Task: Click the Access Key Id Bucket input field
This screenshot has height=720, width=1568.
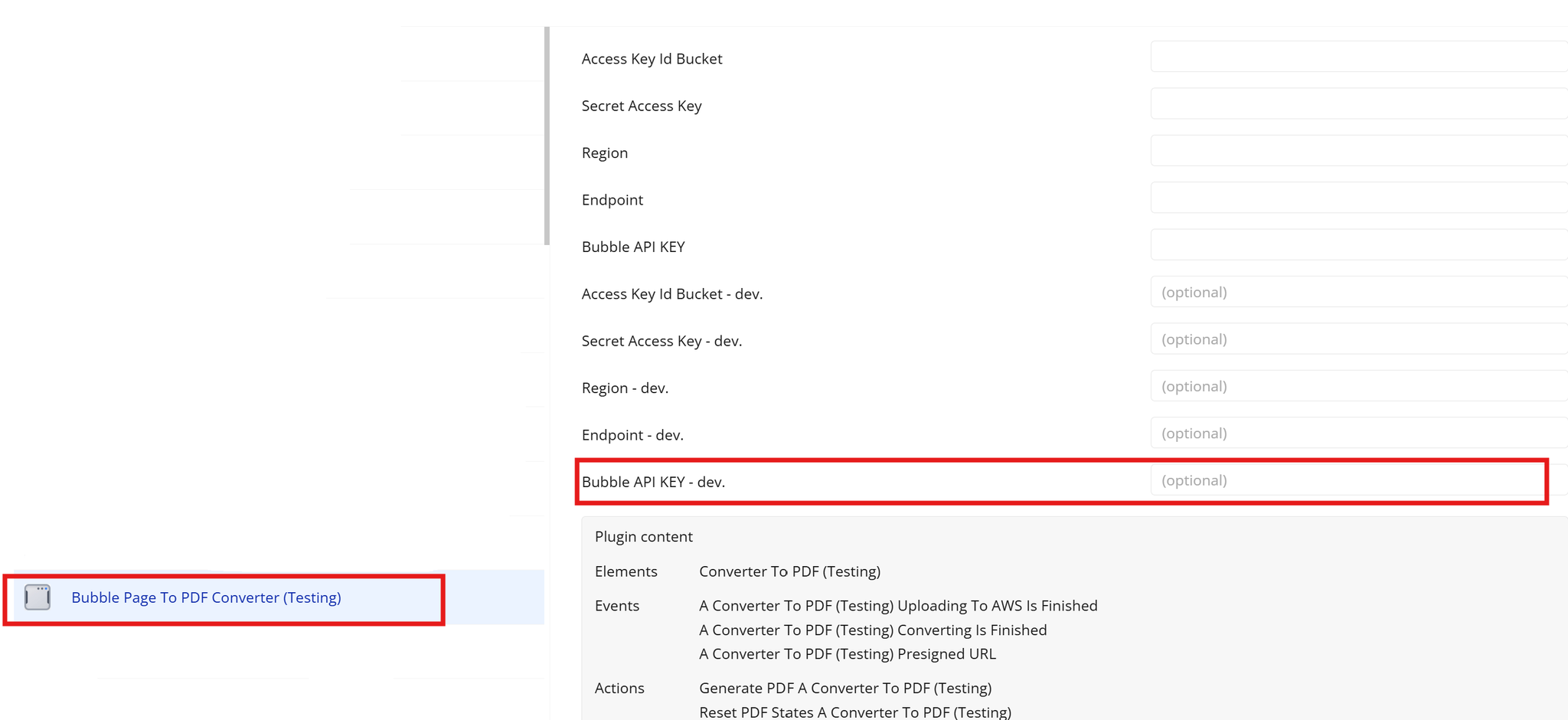Action: pyautogui.click(x=1357, y=57)
